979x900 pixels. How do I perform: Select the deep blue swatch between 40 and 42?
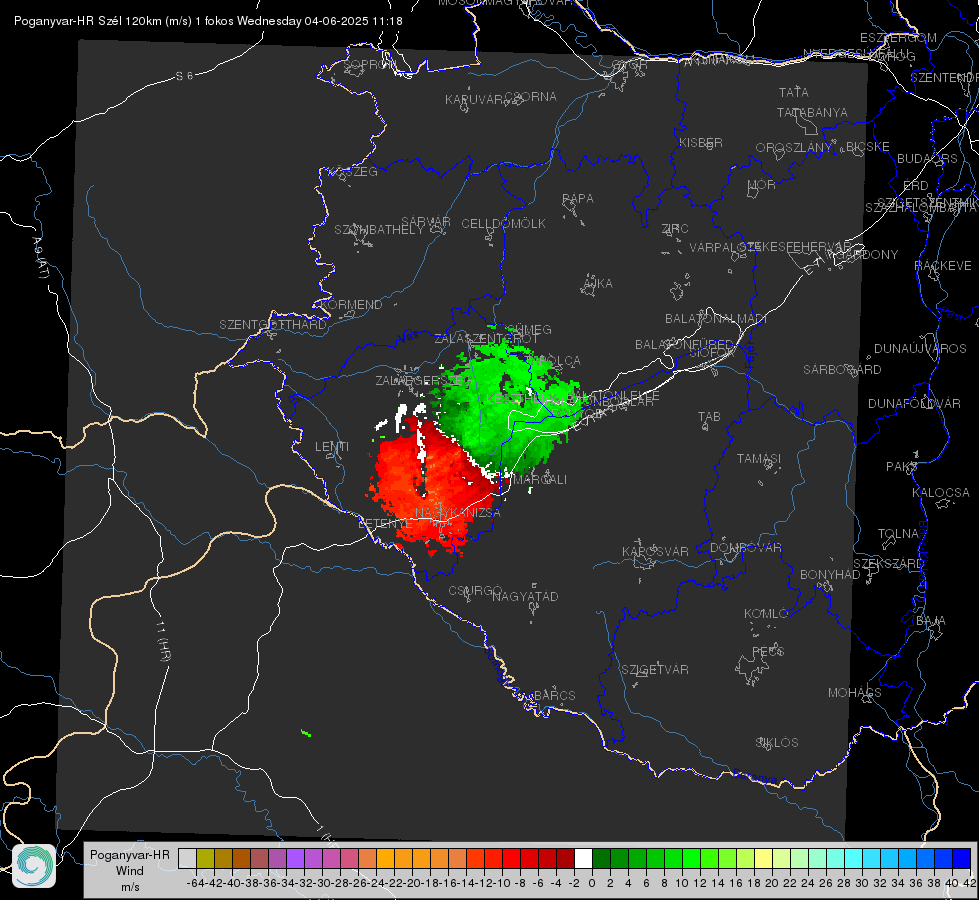[x=962, y=858]
